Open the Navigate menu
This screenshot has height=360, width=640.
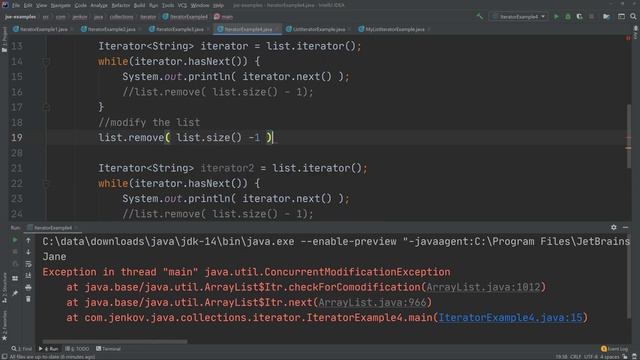click(60, 5)
